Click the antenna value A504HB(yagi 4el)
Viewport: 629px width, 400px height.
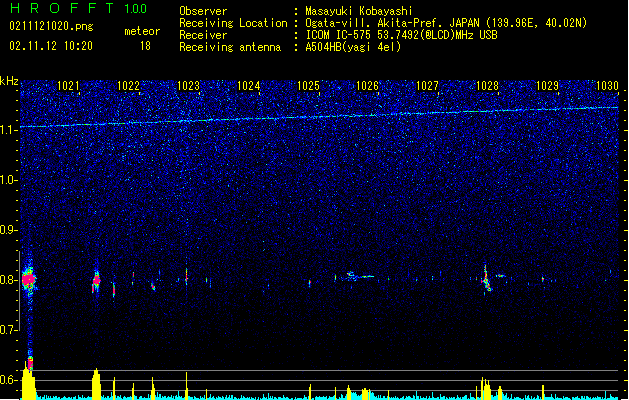(353, 47)
